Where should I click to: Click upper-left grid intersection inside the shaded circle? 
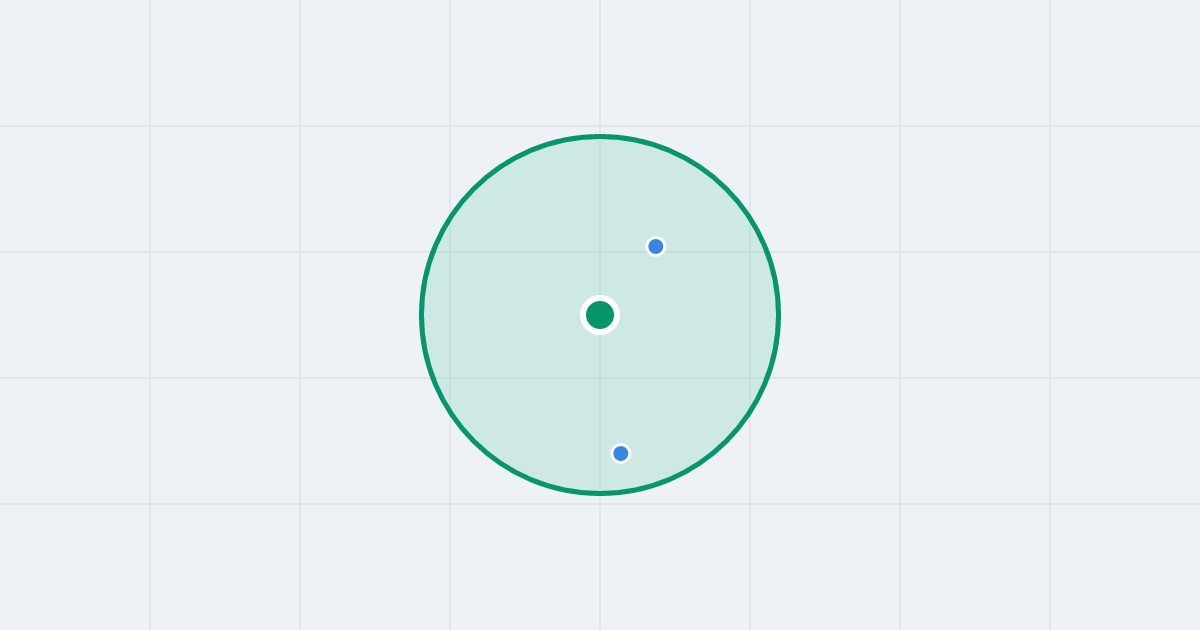pyautogui.click(x=450, y=252)
